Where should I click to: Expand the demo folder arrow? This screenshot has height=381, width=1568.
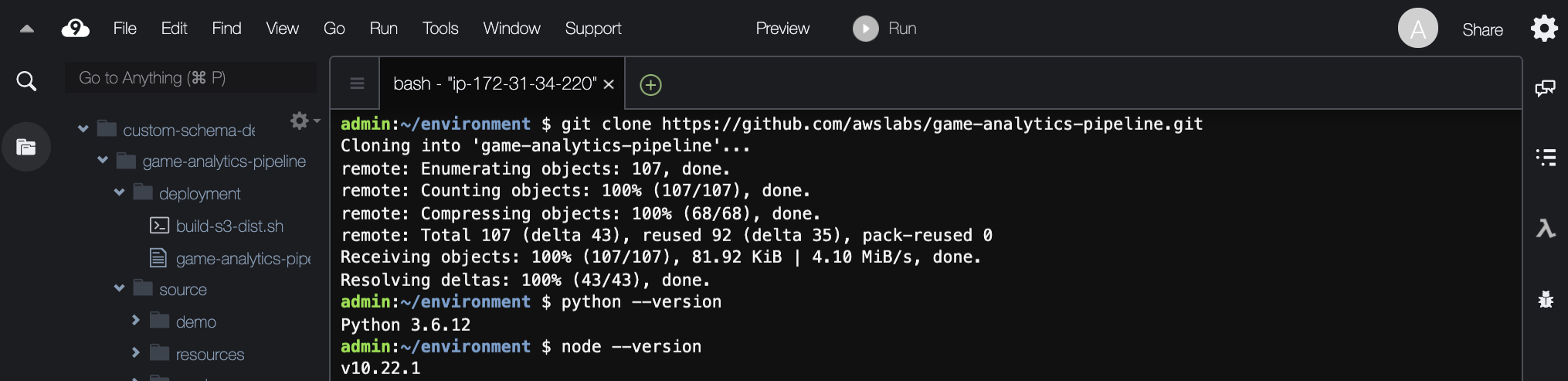136,320
